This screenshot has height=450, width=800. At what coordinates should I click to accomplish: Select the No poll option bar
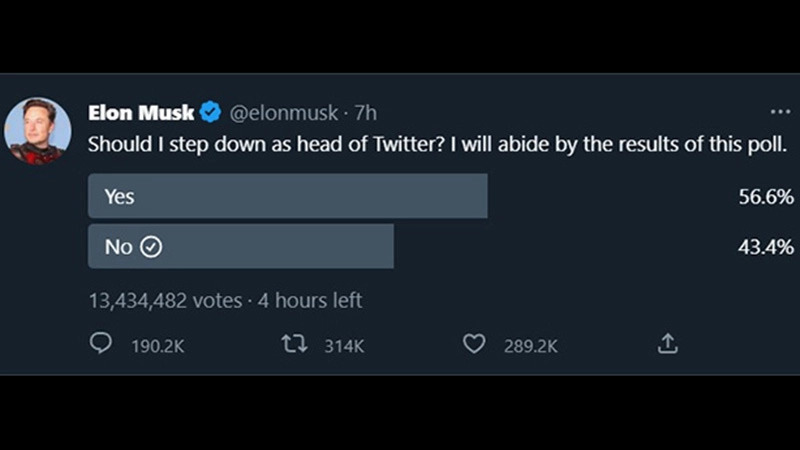241,246
